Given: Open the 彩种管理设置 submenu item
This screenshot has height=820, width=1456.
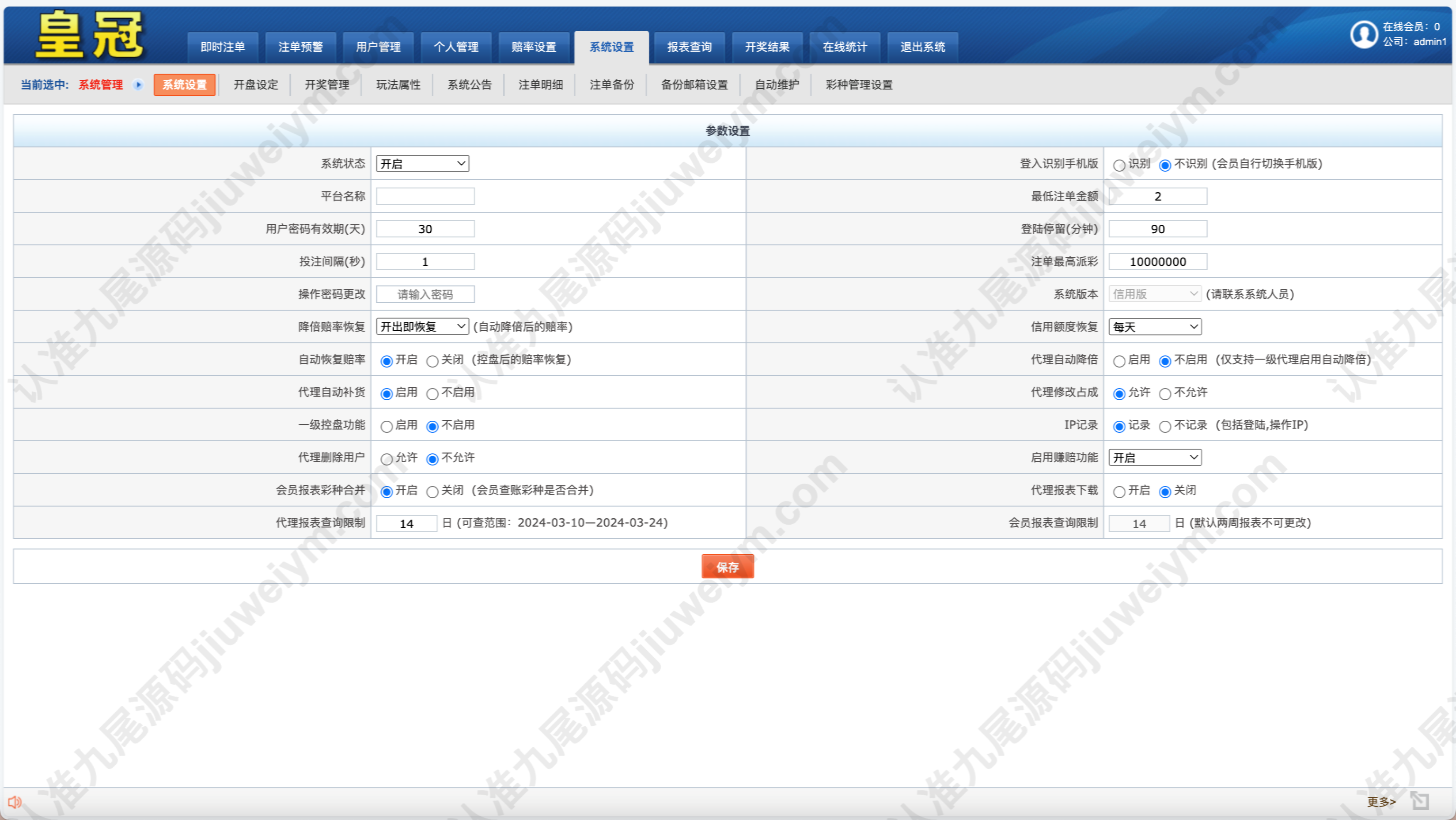Looking at the screenshot, I should click(859, 85).
